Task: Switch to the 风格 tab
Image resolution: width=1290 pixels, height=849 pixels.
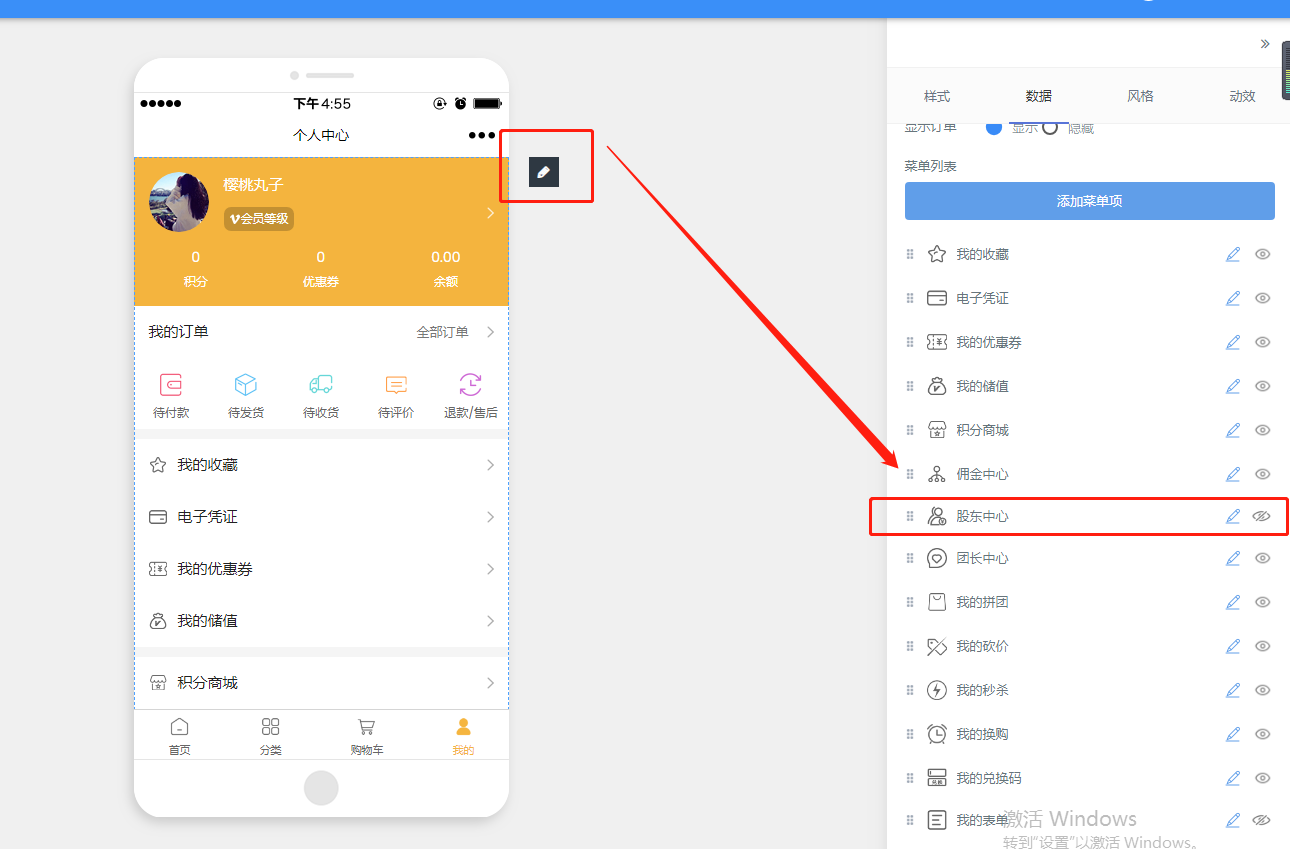Action: (1140, 95)
